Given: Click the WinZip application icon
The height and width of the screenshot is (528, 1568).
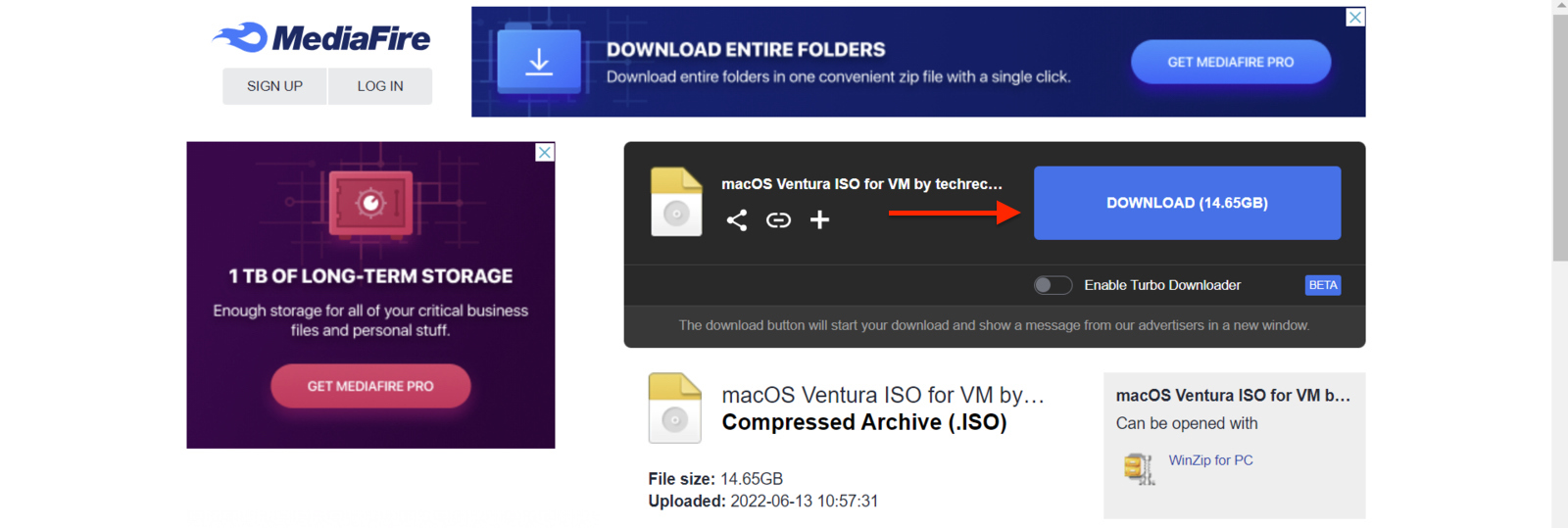Looking at the screenshot, I should 1139,469.
